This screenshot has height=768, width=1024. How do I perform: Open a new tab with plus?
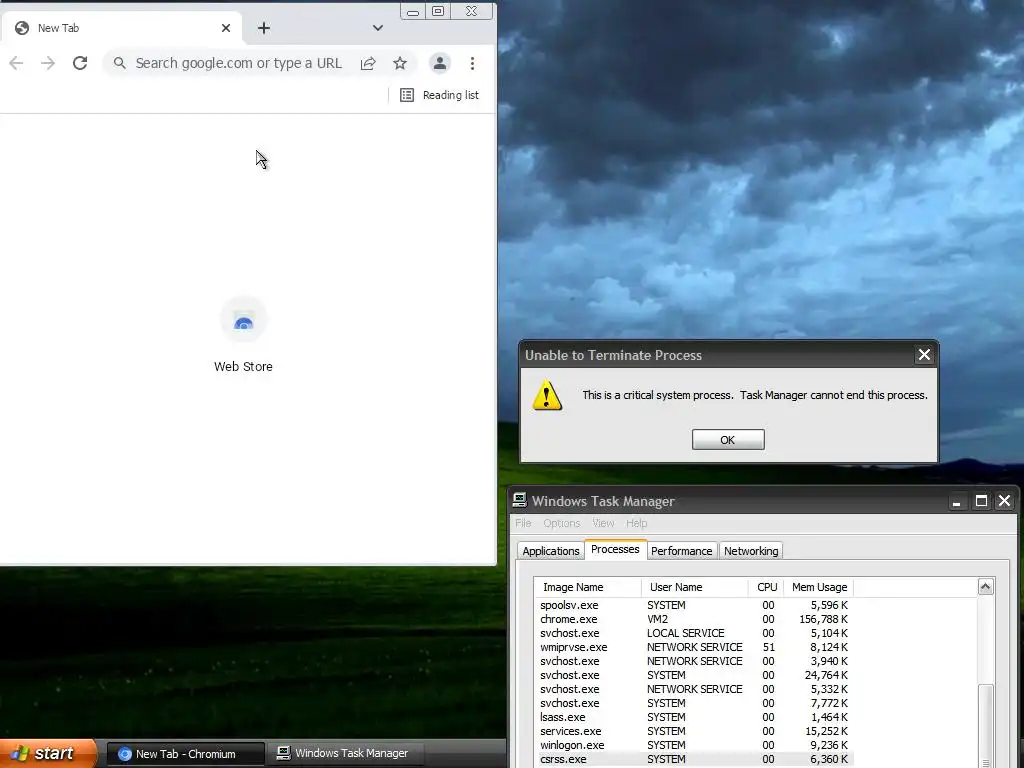click(264, 28)
